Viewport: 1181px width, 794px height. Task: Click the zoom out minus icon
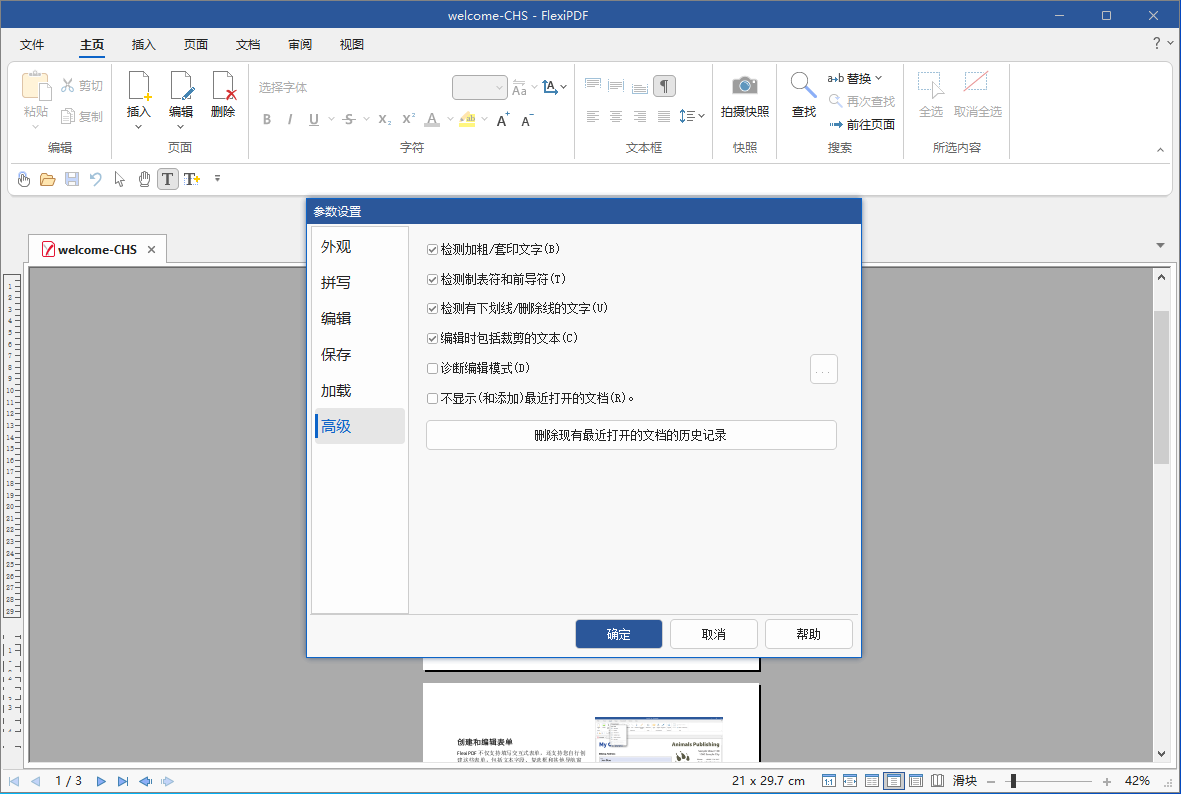point(990,782)
